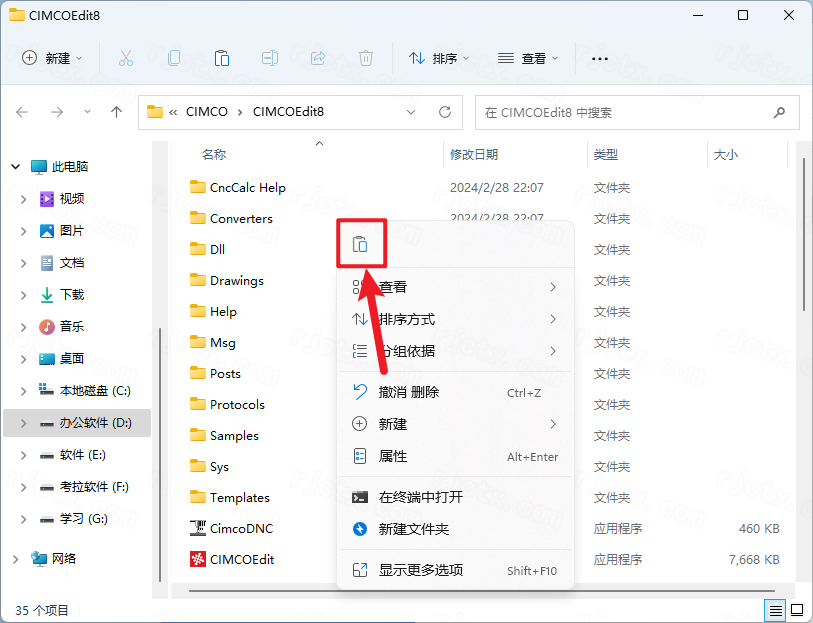The width and height of the screenshot is (813, 623).
Task: Open the 排序 sort dropdown
Action: (x=439, y=58)
